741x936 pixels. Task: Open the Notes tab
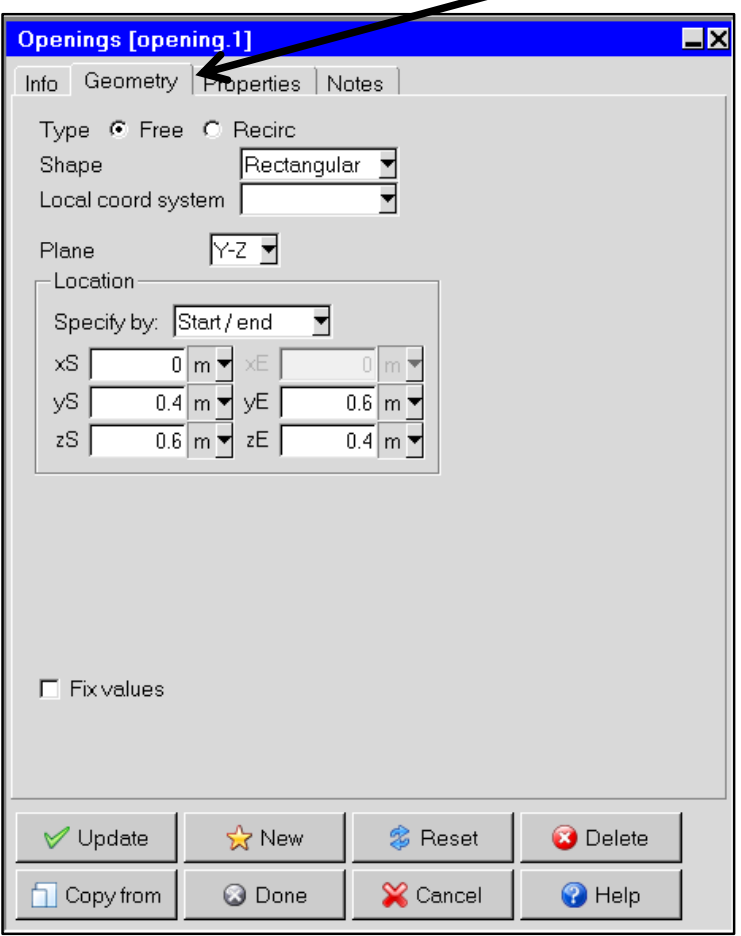tap(356, 83)
